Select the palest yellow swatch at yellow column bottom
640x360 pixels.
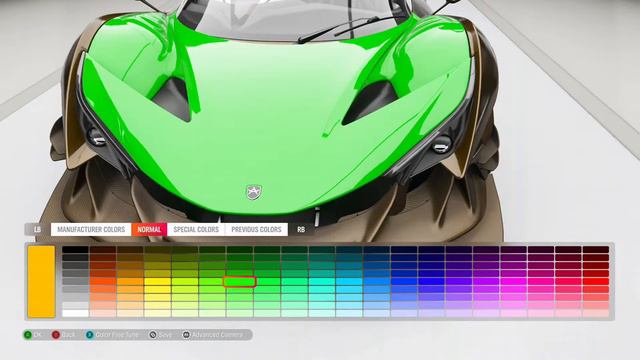click(158, 313)
